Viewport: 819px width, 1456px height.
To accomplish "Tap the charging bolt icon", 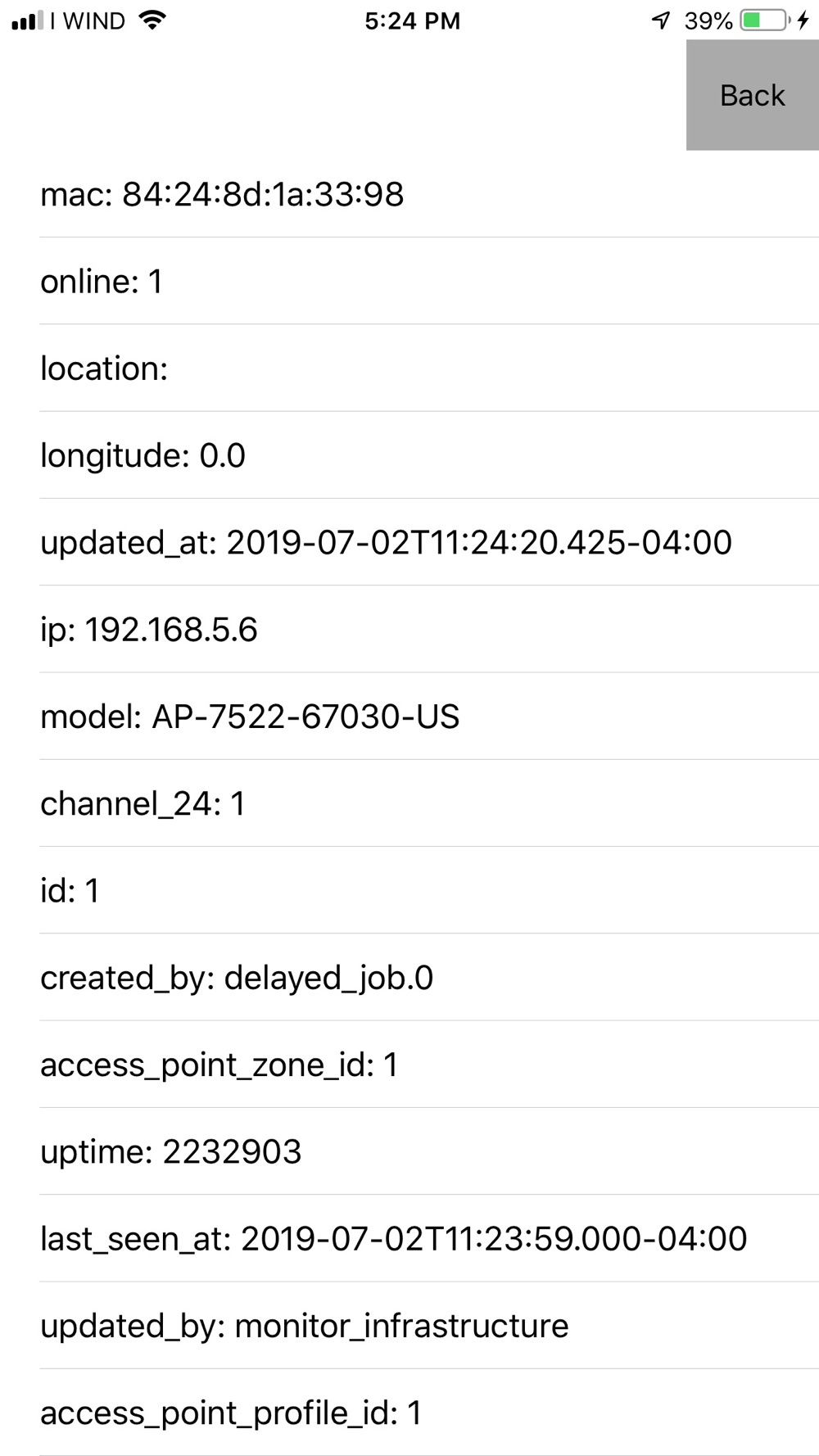I will coord(803,20).
